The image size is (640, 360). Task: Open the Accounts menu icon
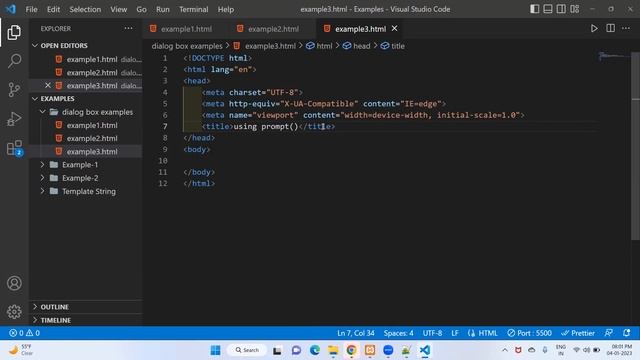pyautogui.click(x=14, y=283)
